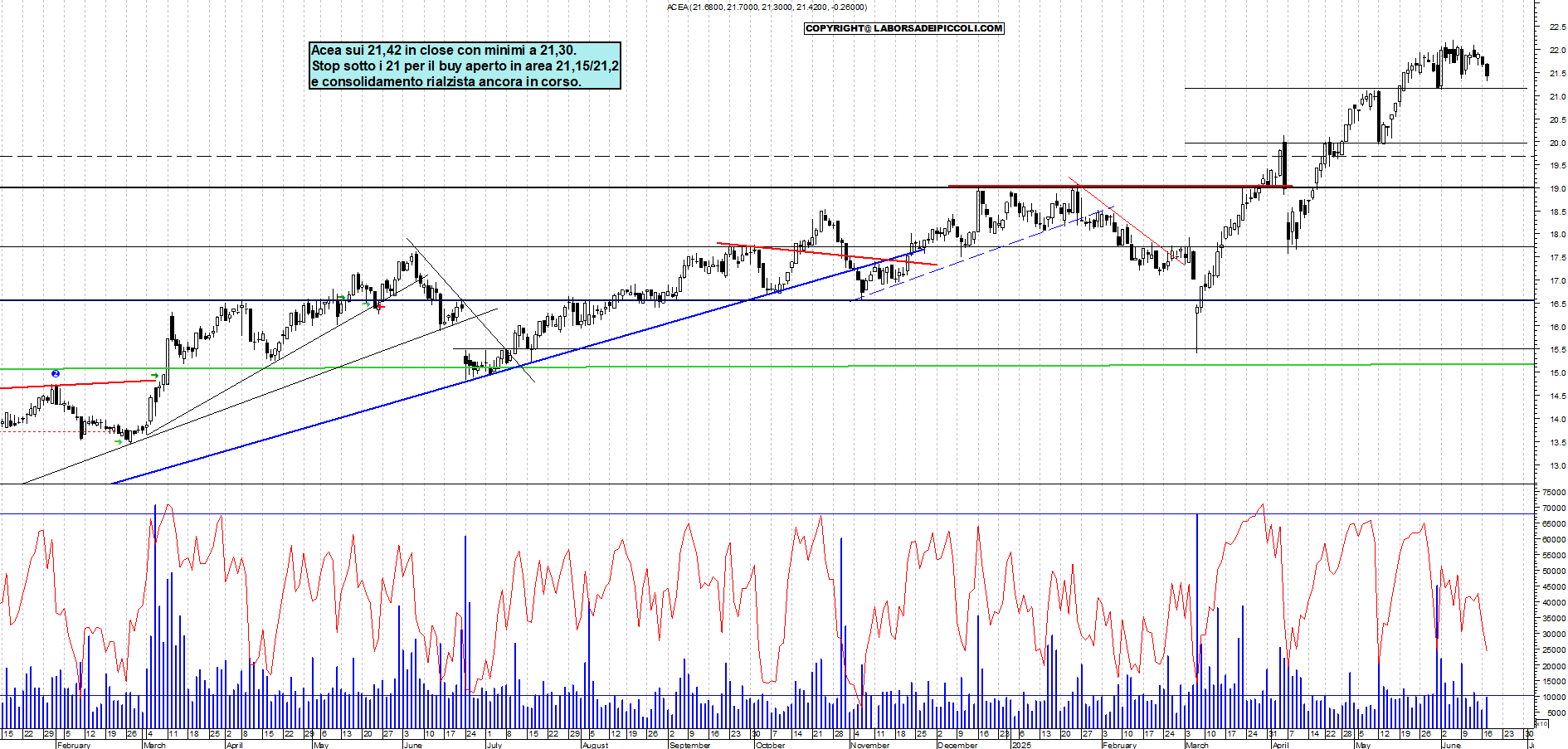Viewport: 1568px width, 749px height.
Task: Click the ACEA price quote title text
Action: click(767, 7)
